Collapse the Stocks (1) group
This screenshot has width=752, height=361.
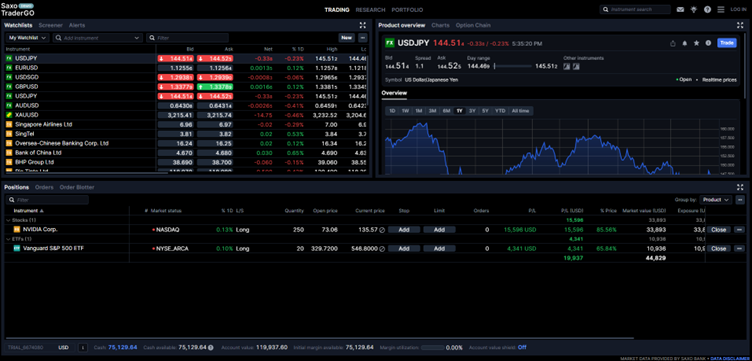8,220
